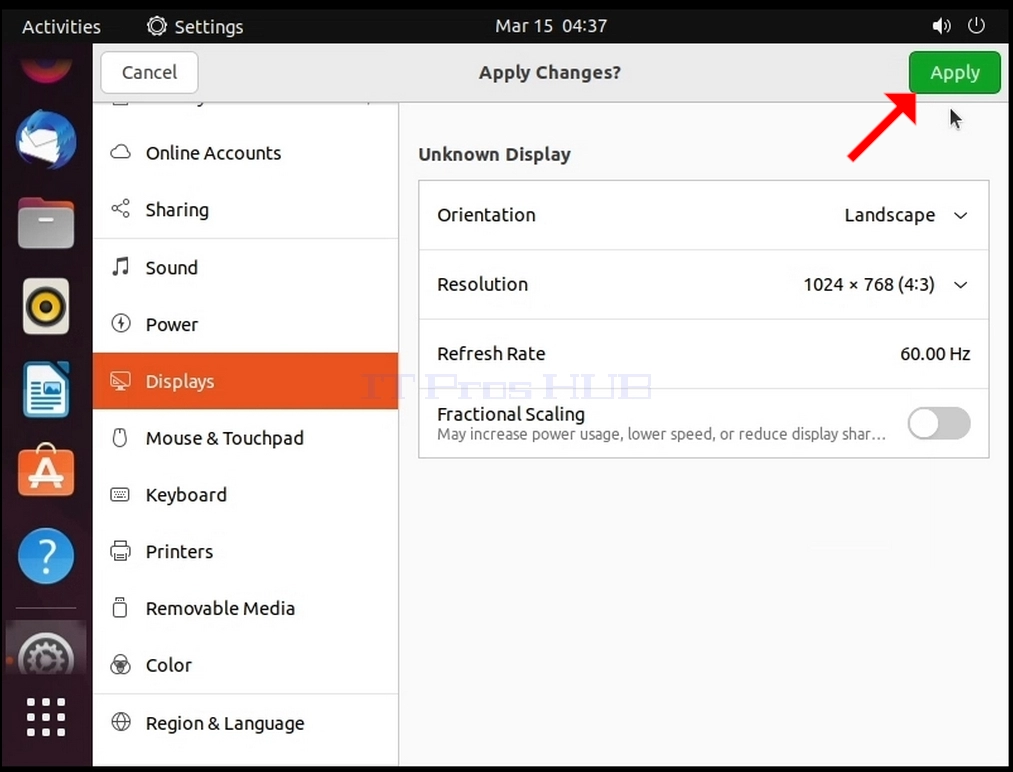Expand the Orientation Landscape dropdown
Image resolution: width=1013 pixels, height=772 pixels.
[906, 215]
